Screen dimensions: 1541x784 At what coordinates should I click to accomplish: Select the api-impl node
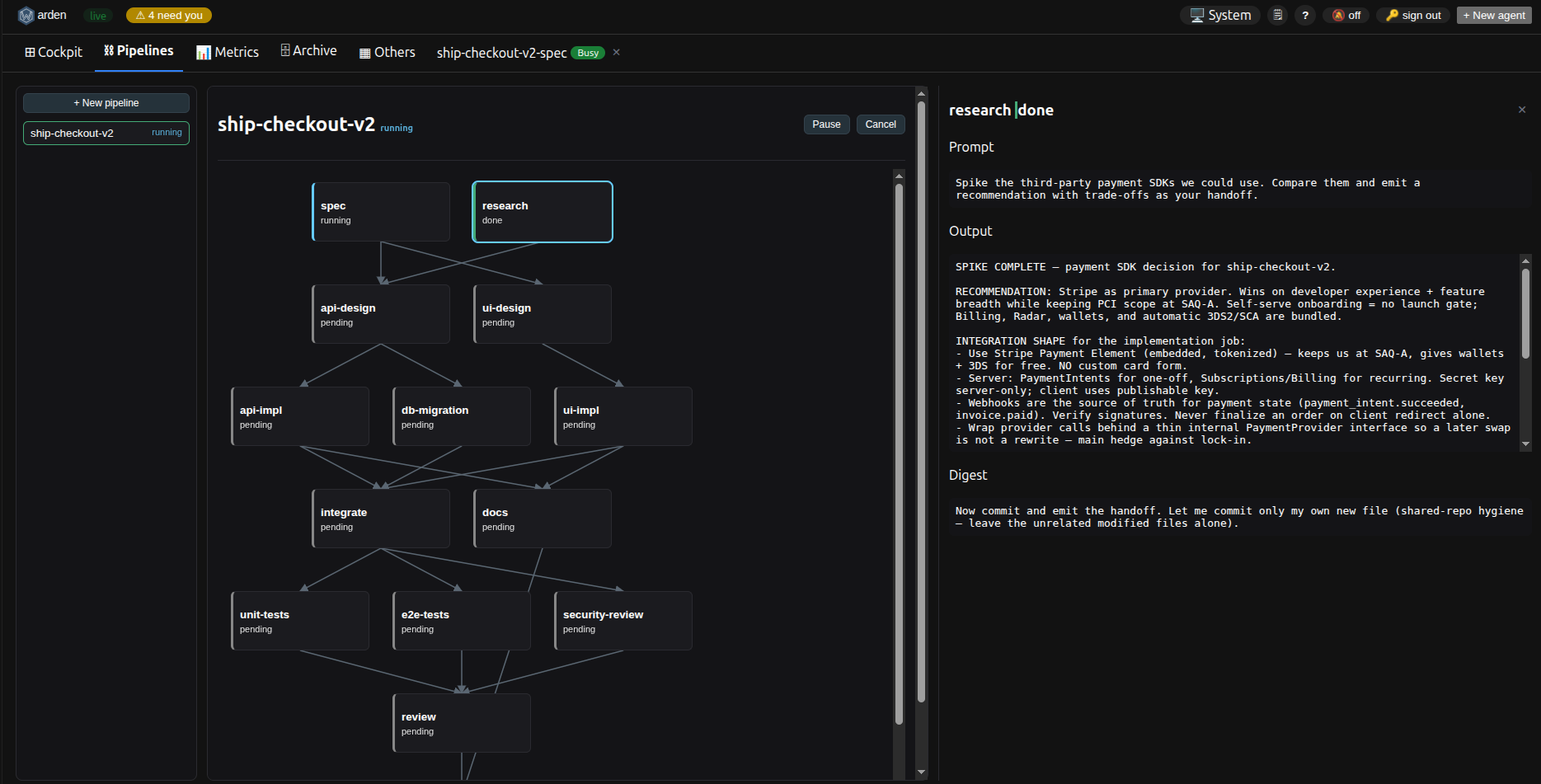coord(300,416)
